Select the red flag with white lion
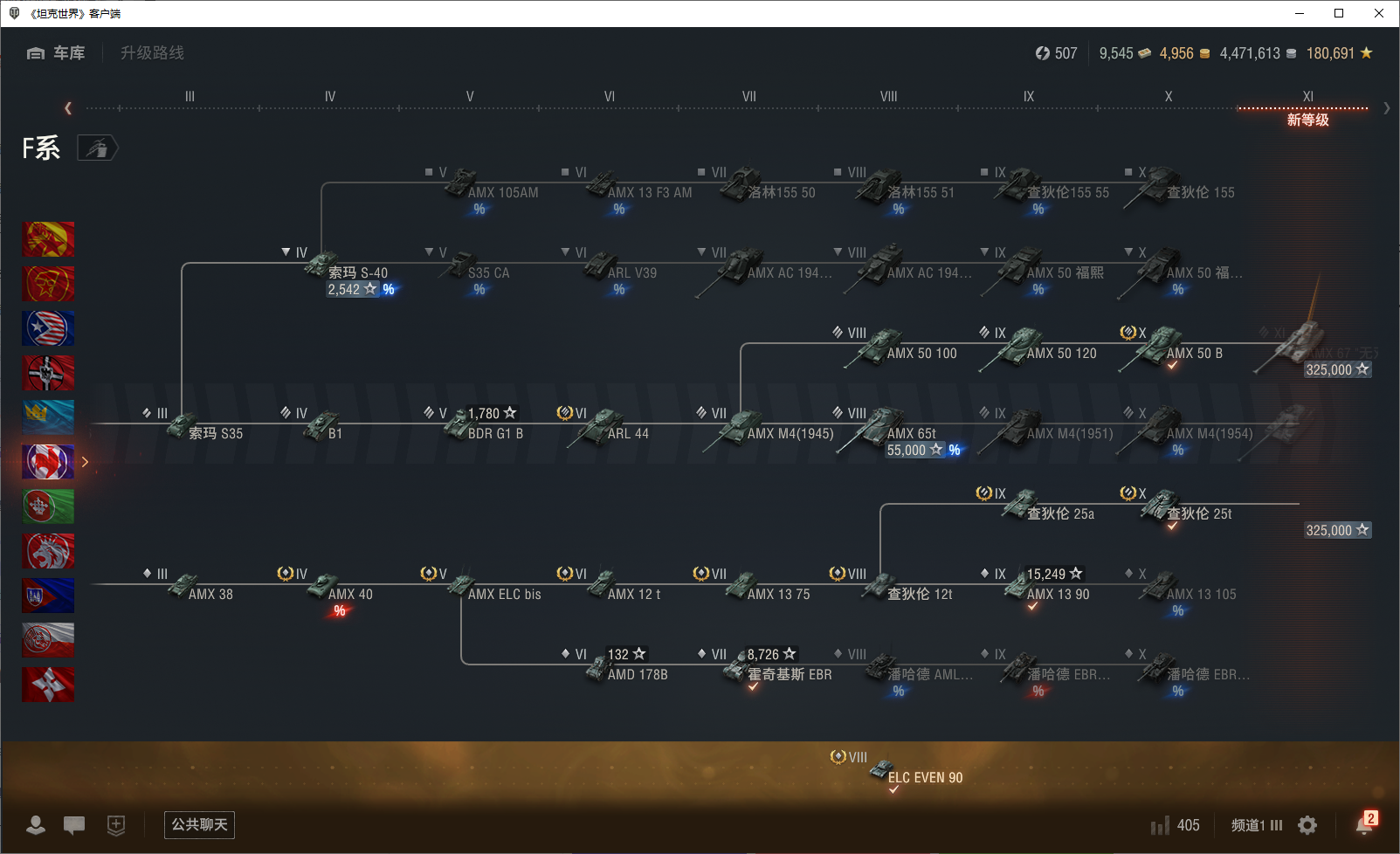 [48, 551]
